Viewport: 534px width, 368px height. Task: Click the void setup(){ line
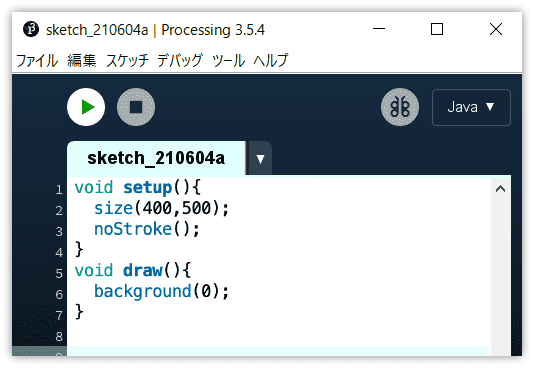click(138, 188)
